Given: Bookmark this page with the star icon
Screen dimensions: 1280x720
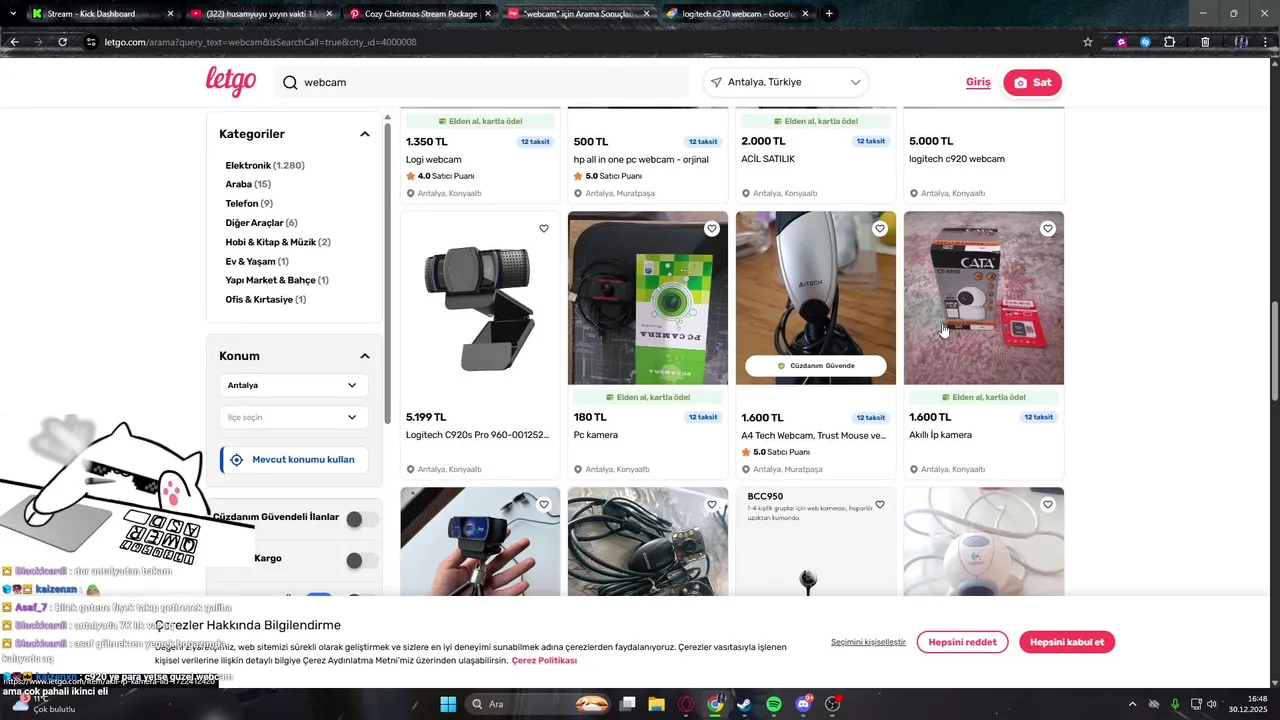Looking at the screenshot, I should tap(1088, 42).
